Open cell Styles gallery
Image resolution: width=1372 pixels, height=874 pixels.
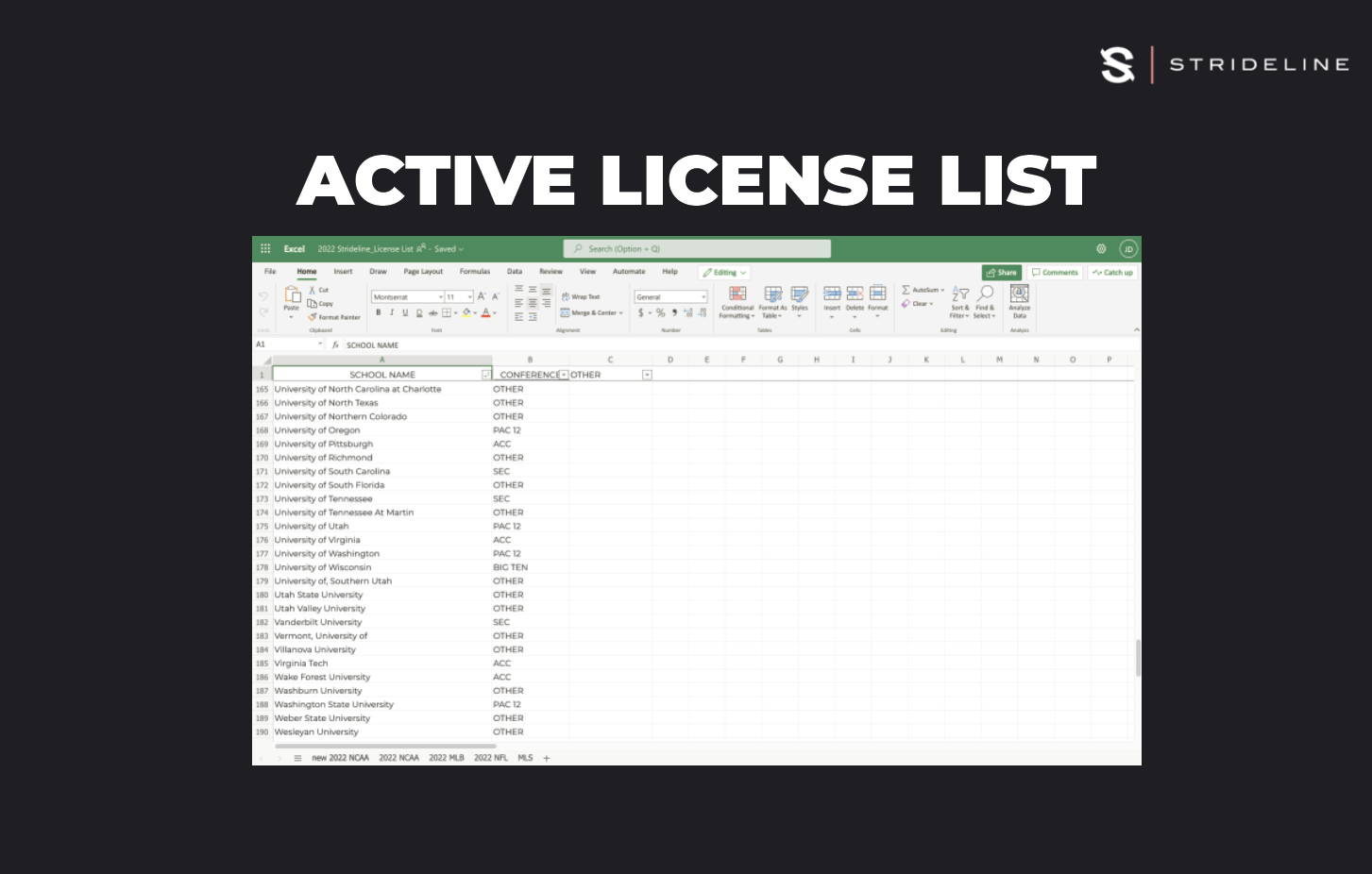[800, 303]
